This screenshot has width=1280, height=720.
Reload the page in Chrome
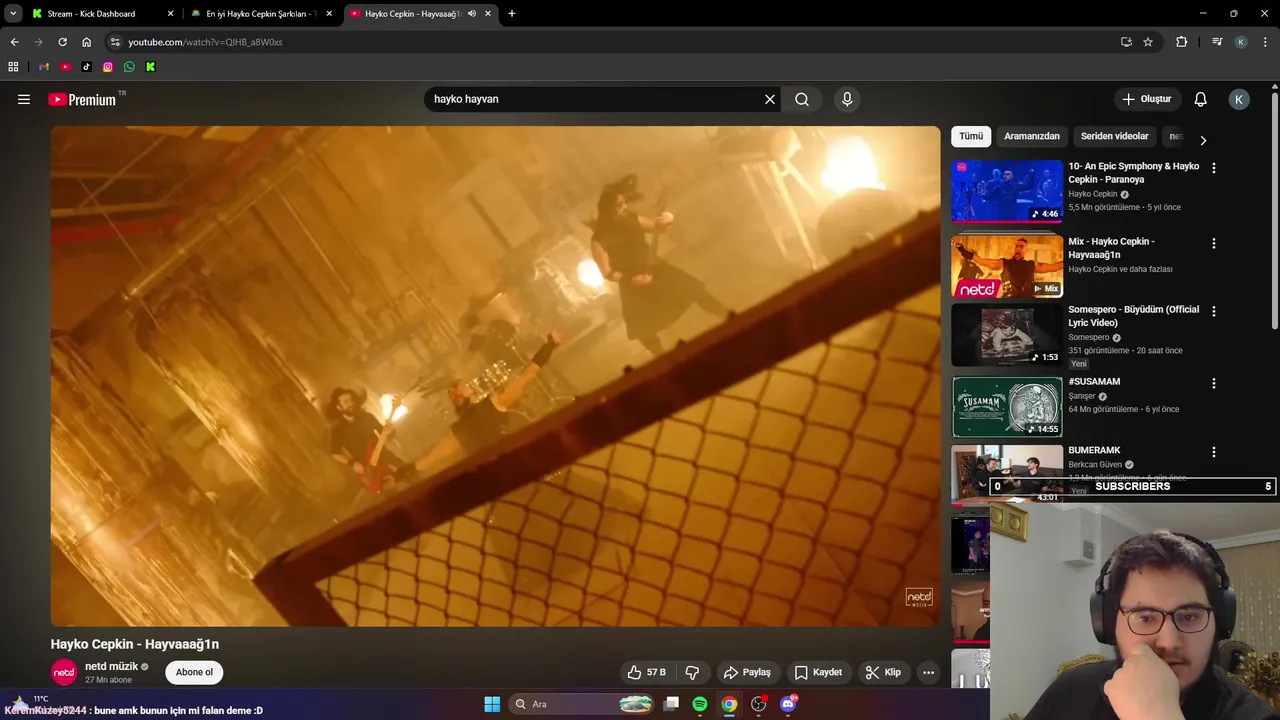(x=62, y=42)
